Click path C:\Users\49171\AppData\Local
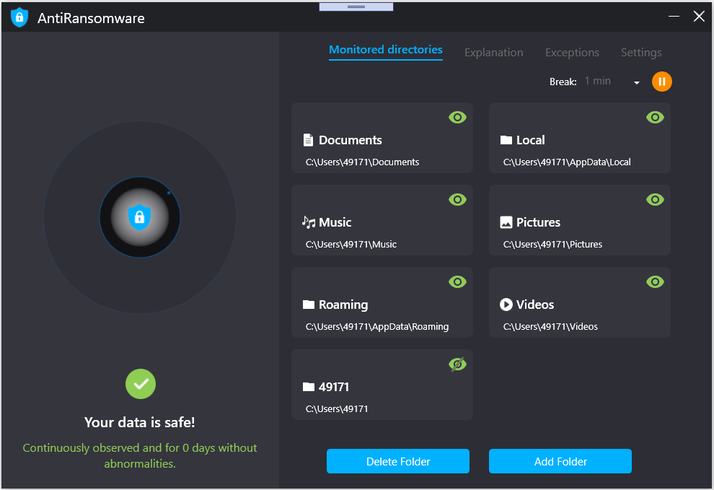 click(567, 162)
